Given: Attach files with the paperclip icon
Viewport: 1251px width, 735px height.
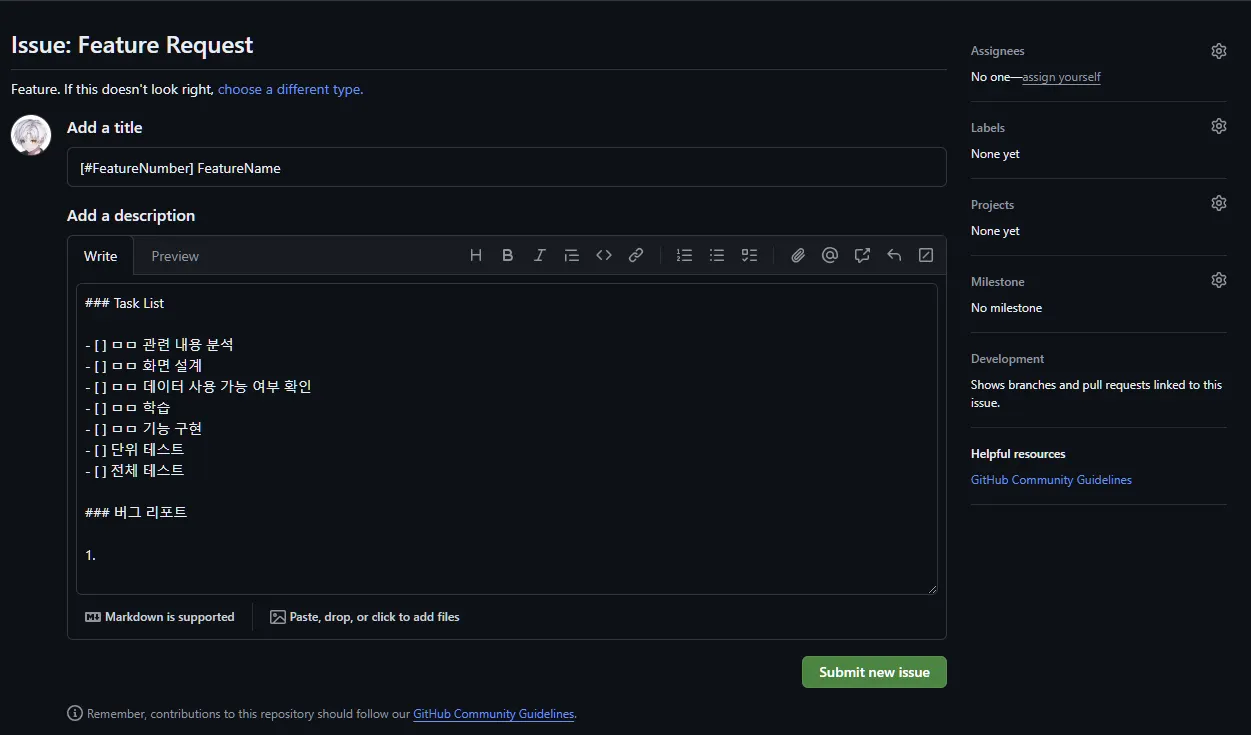Looking at the screenshot, I should pos(798,256).
